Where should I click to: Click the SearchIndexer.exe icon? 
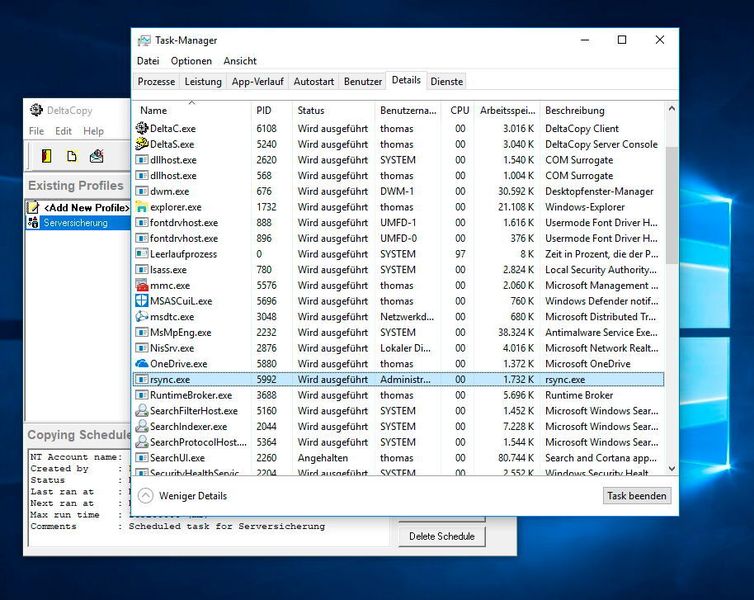[142, 426]
